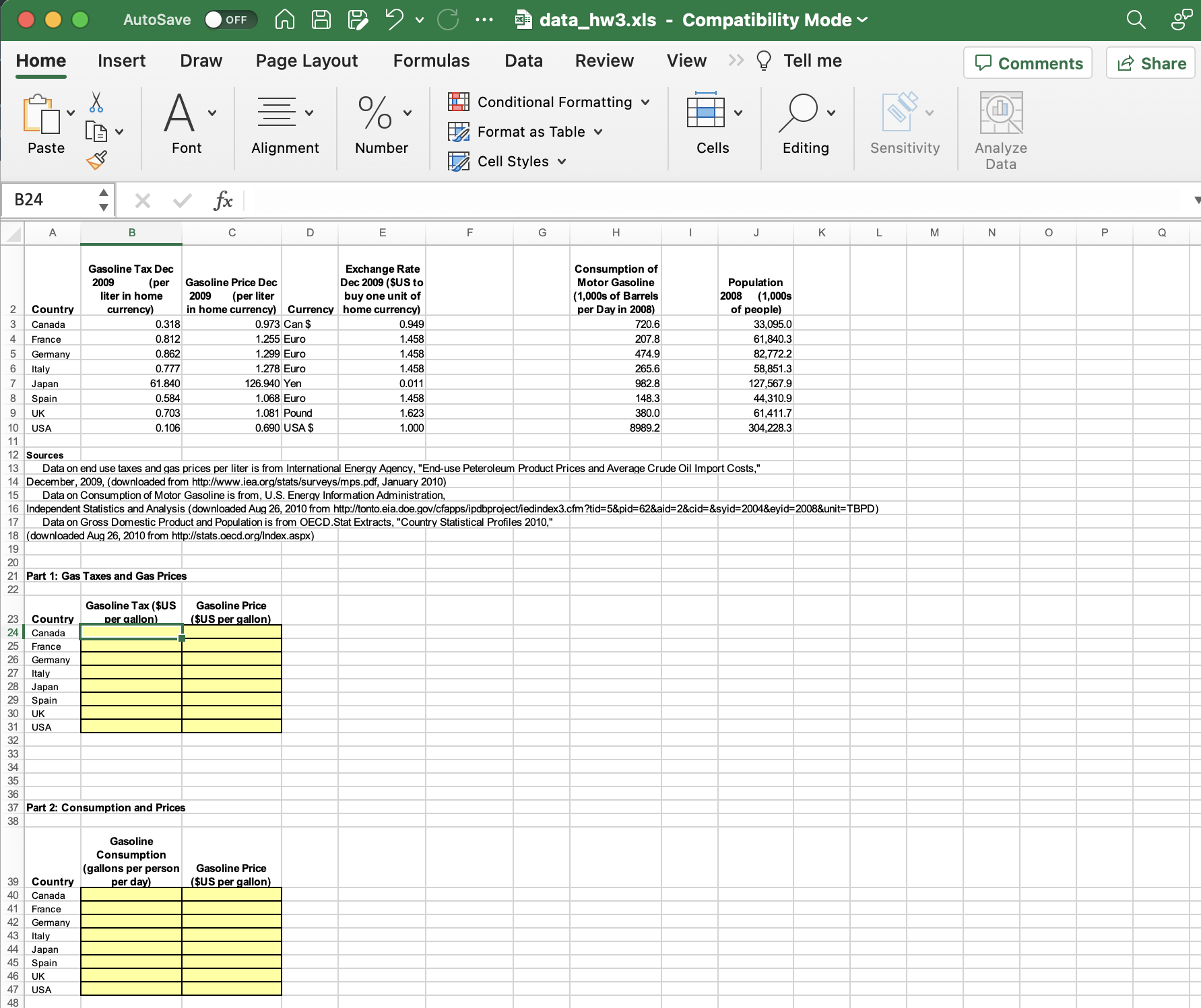Screen dimensions: 1201x1008
Task: Click the collaboration people icon
Action: coord(1181,20)
